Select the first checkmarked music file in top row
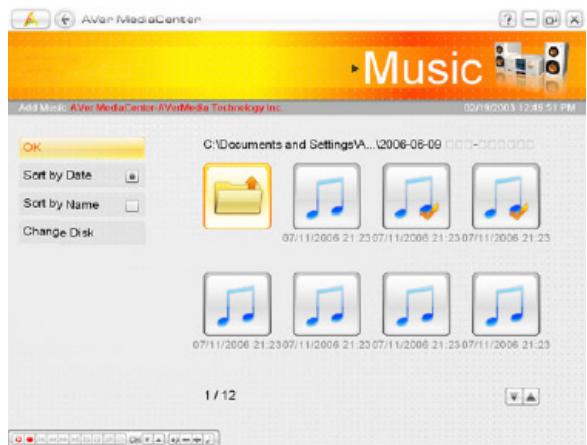This screenshot has height=445, width=587. coord(416,196)
